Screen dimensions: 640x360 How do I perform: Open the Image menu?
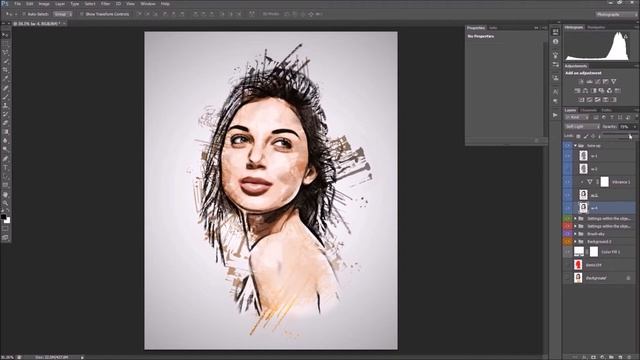coord(44,4)
